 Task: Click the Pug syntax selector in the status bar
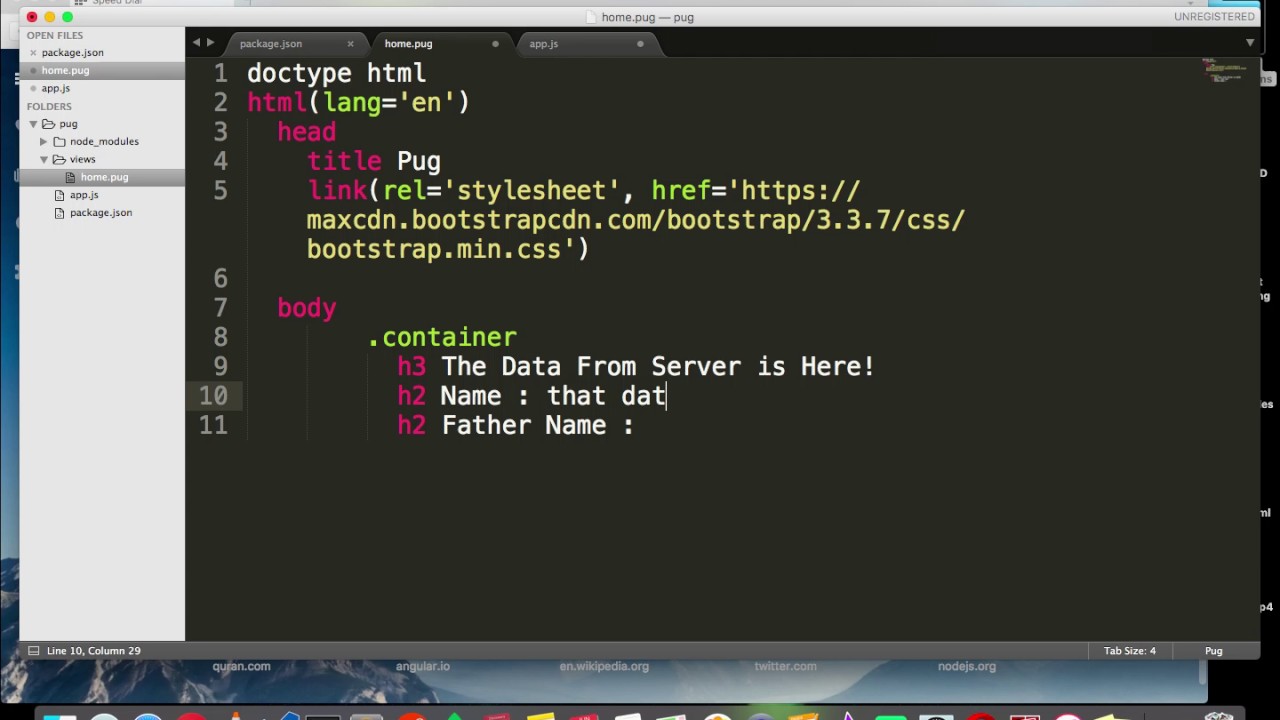1213,650
